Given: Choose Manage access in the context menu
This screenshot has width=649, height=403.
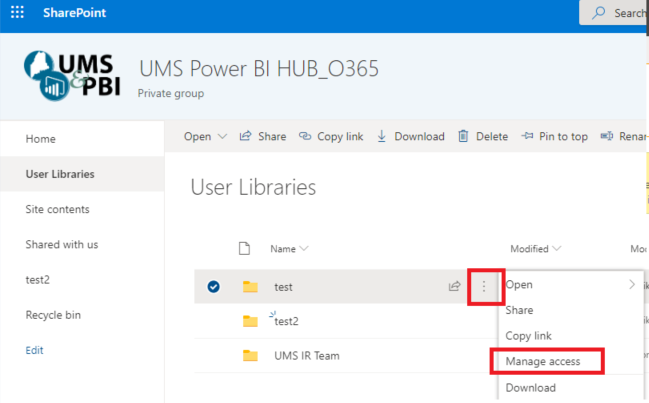Looking at the screenshot, I should pos(543,362).
